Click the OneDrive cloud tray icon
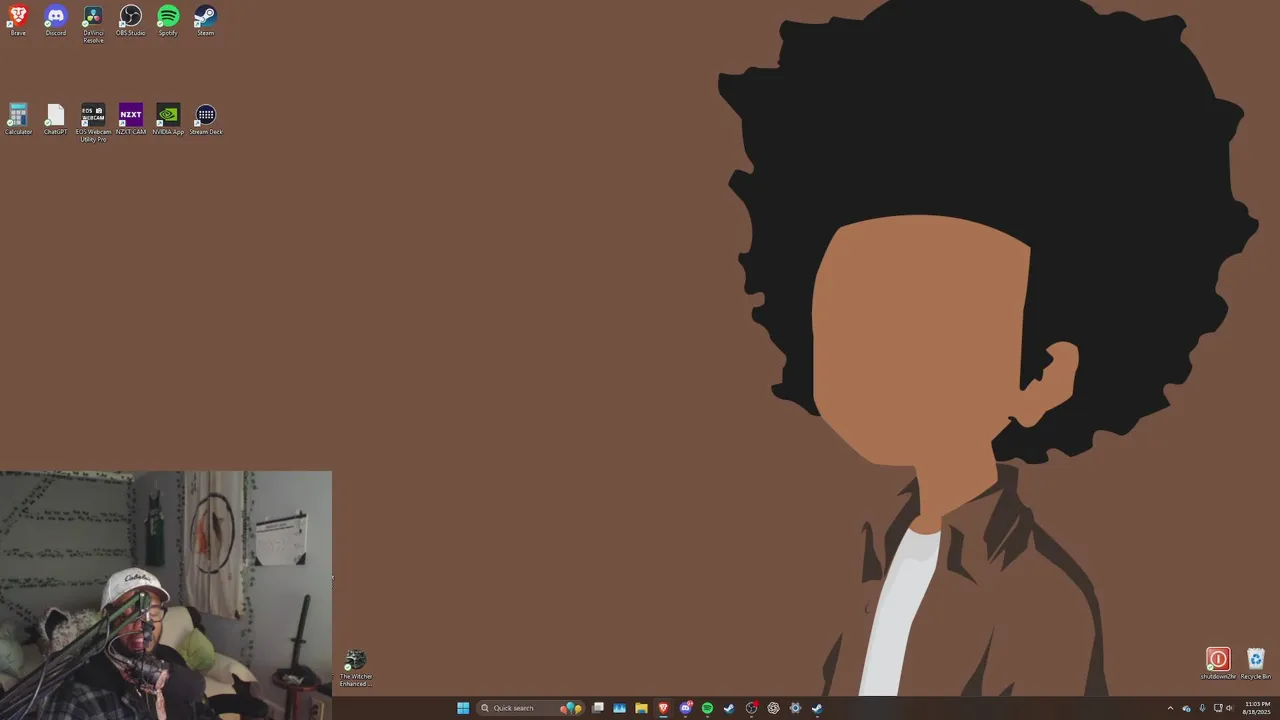Viewport: 1280px width, 720px height. [1186, 708]
